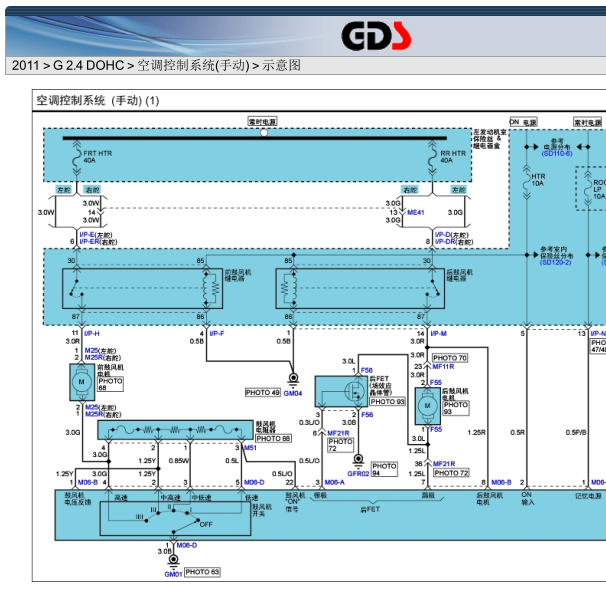The height and width of the screenshot is (596, 606).
Task: Open the G 2.4 DOHC breadcrumb
Action: click(x=89, y=65)
